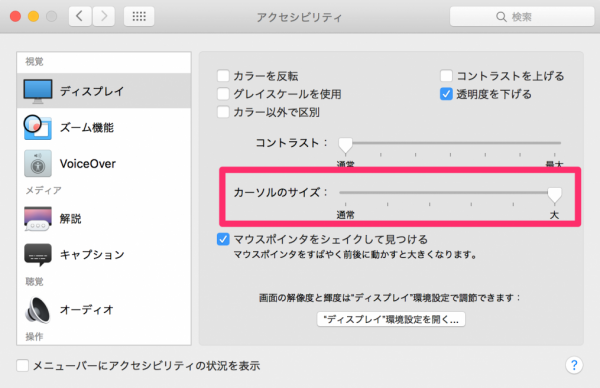Viewport: 600px width, 388px height.
Task: Go forward with the right arrow
Action: [x=103, y=16]
